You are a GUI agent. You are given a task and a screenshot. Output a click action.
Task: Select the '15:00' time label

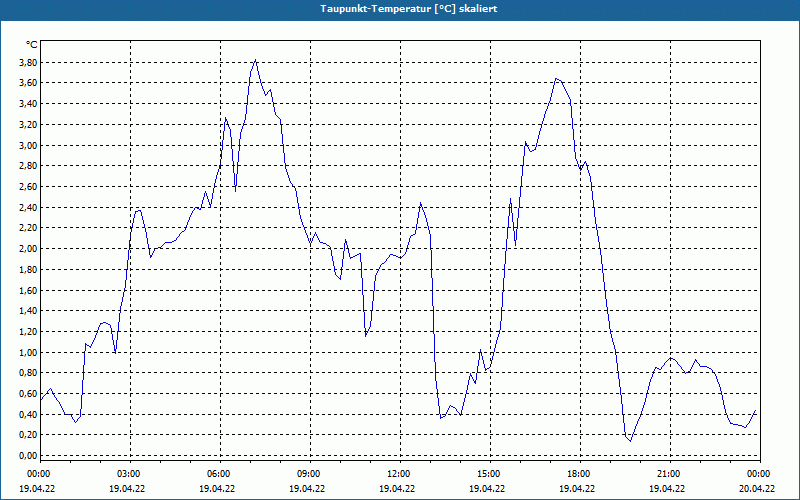(490, 474)
